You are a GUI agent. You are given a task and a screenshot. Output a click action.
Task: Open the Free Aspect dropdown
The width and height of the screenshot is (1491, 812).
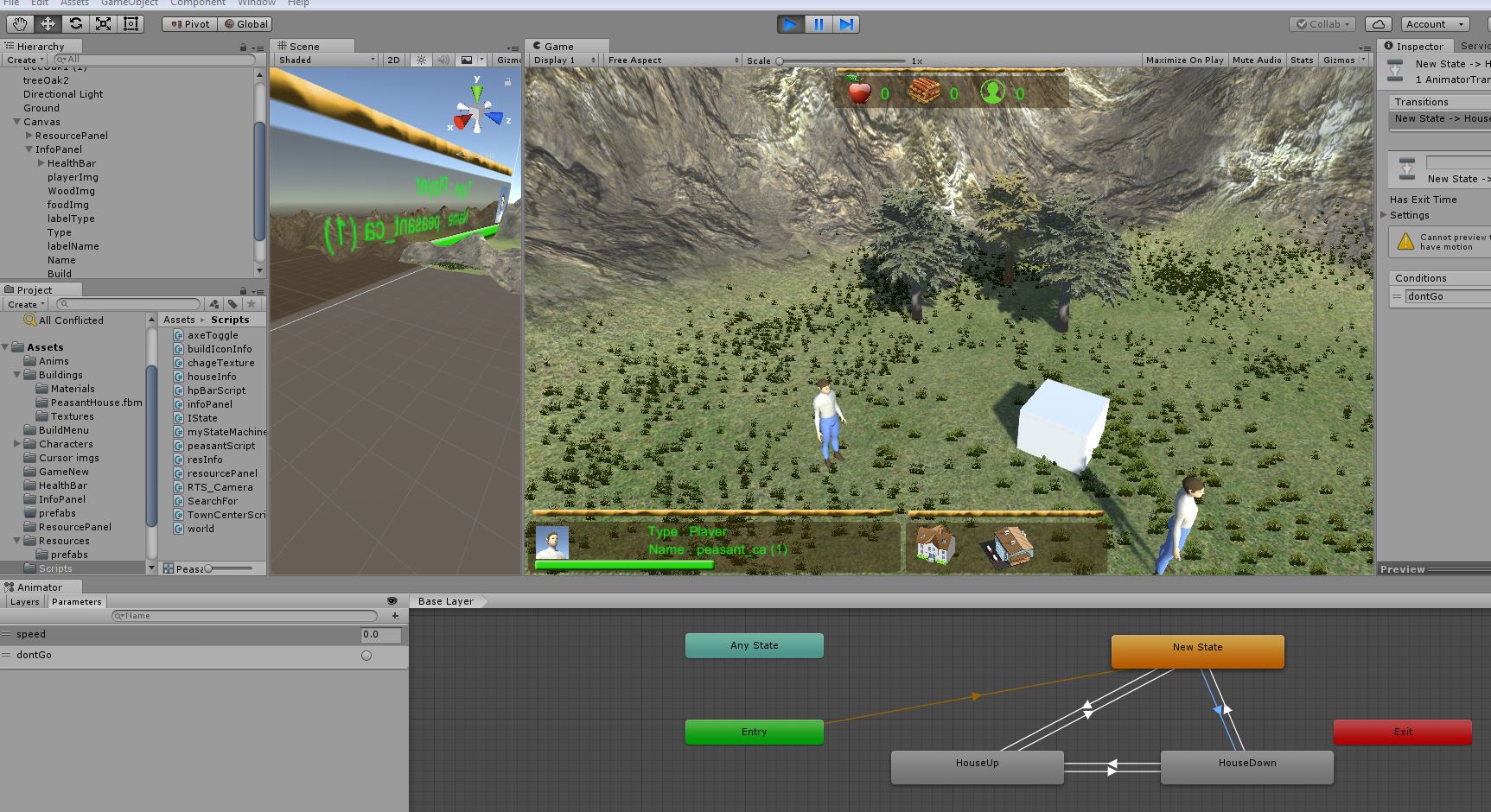(x=672, y=60)
